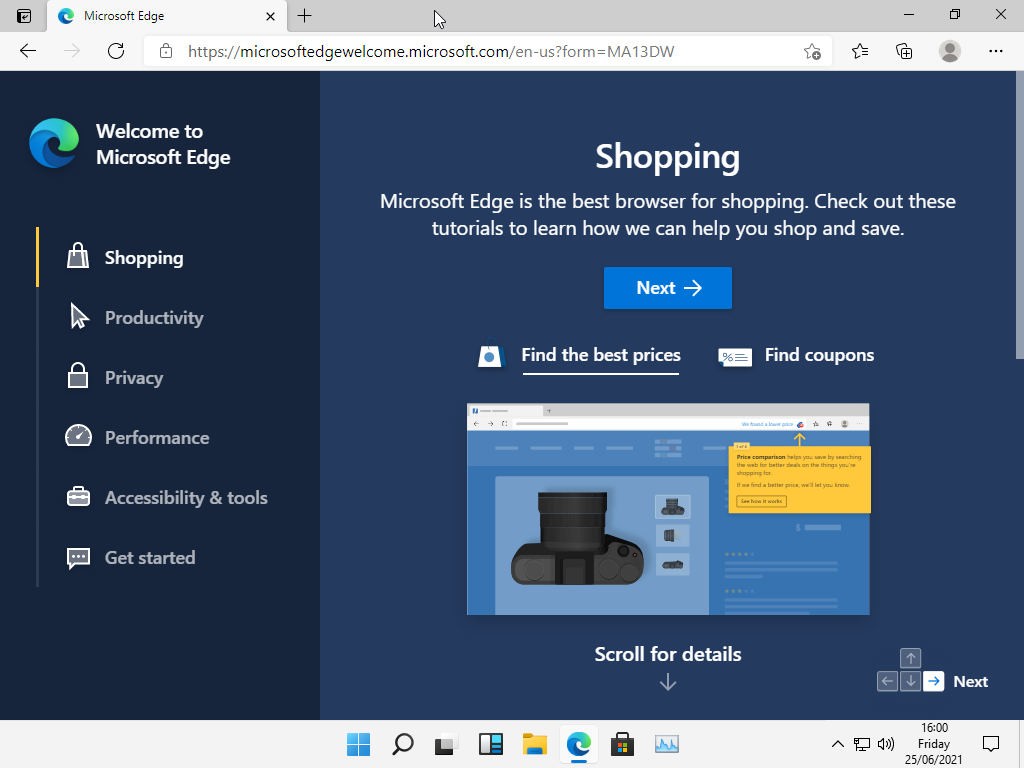Click the back navigation arrow
The image size is (1024, 768).
[x=28, y=51]
